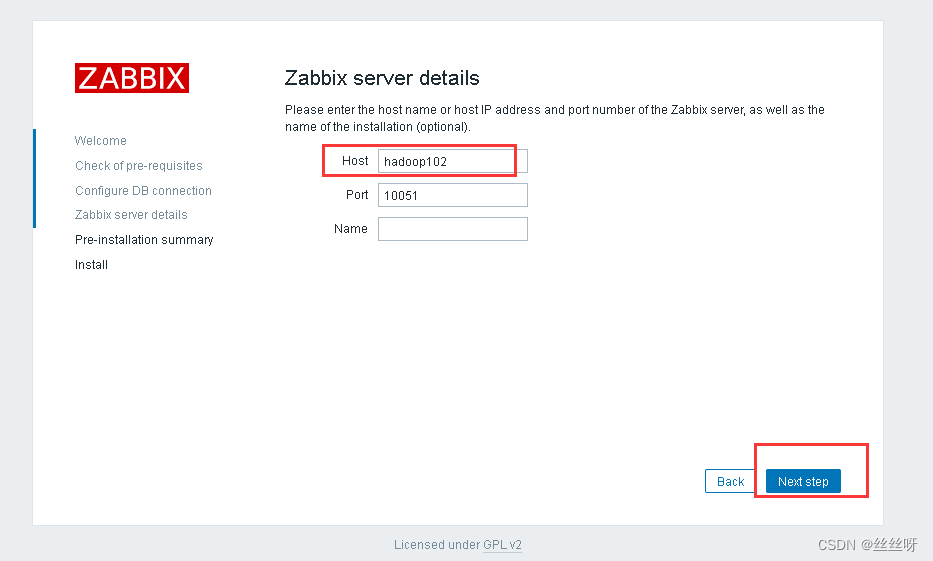
Task: Click the CSDN watermark text
Action: (x=867, y=544)
